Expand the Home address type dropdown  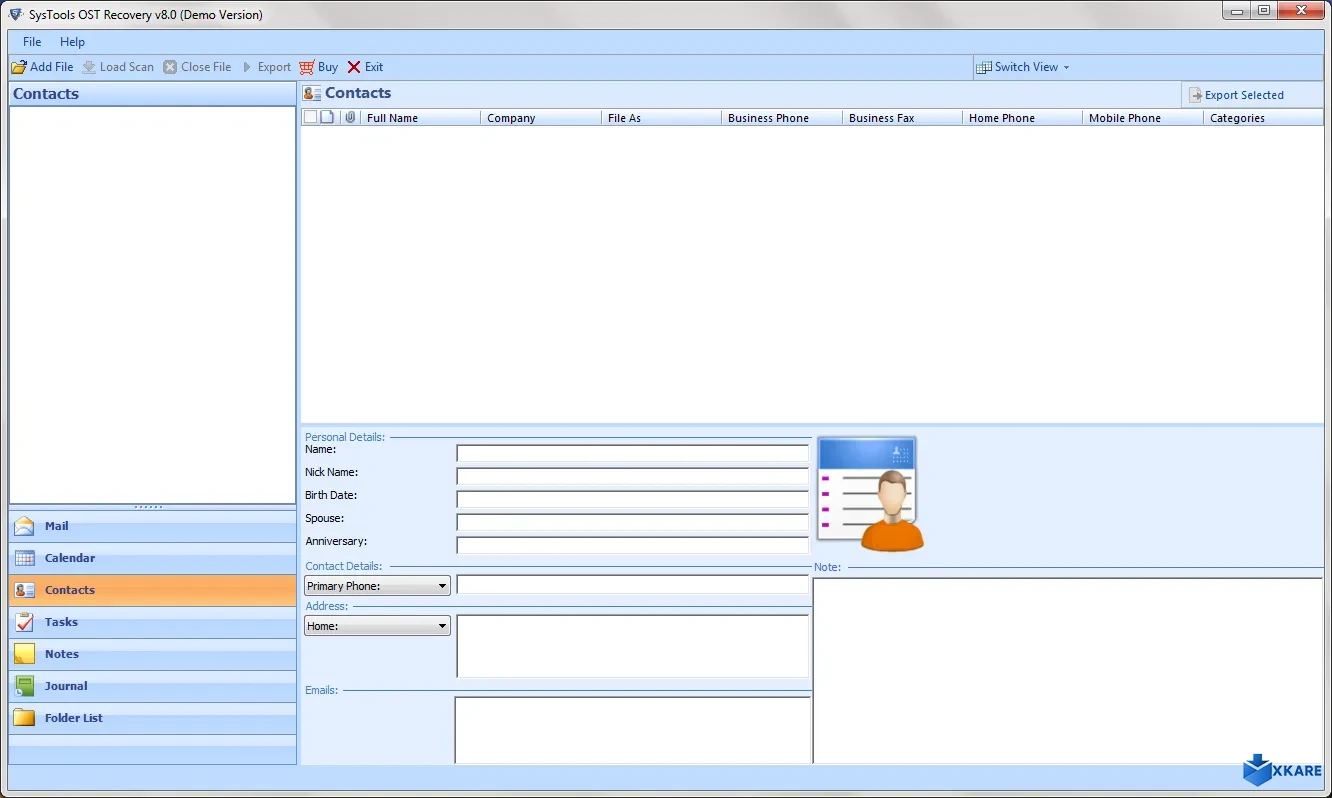click(377, 626)
